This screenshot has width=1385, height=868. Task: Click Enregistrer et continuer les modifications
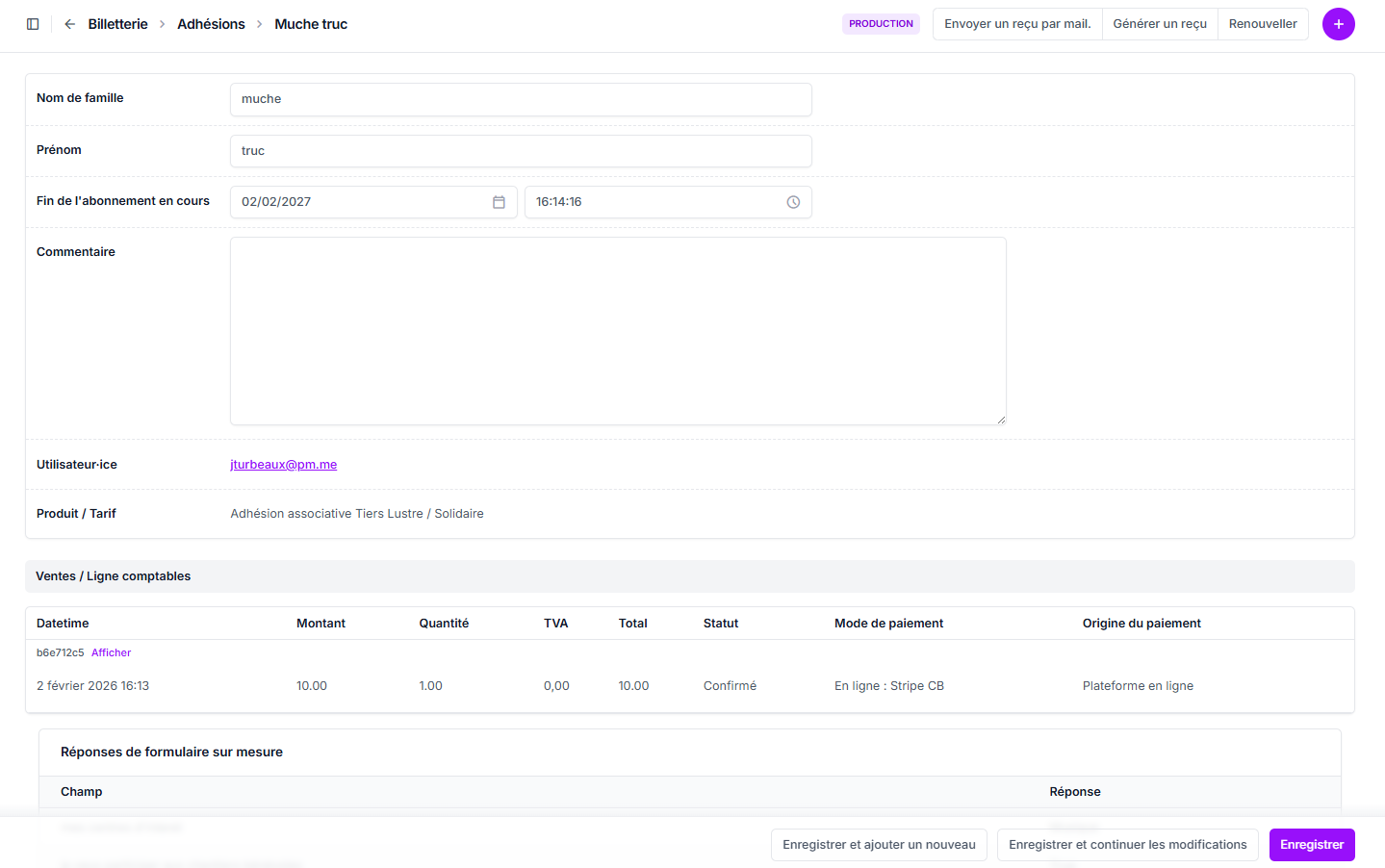coord(1127,845)
